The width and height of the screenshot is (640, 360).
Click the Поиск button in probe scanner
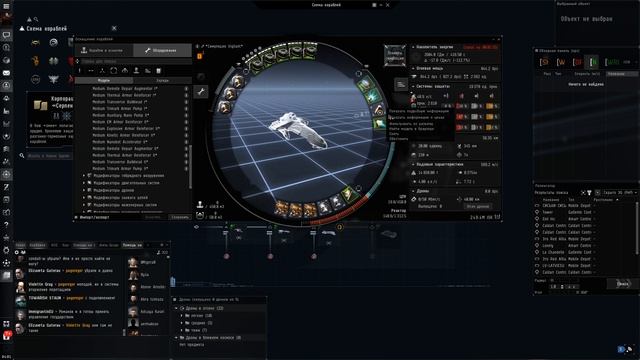[622, 284]
